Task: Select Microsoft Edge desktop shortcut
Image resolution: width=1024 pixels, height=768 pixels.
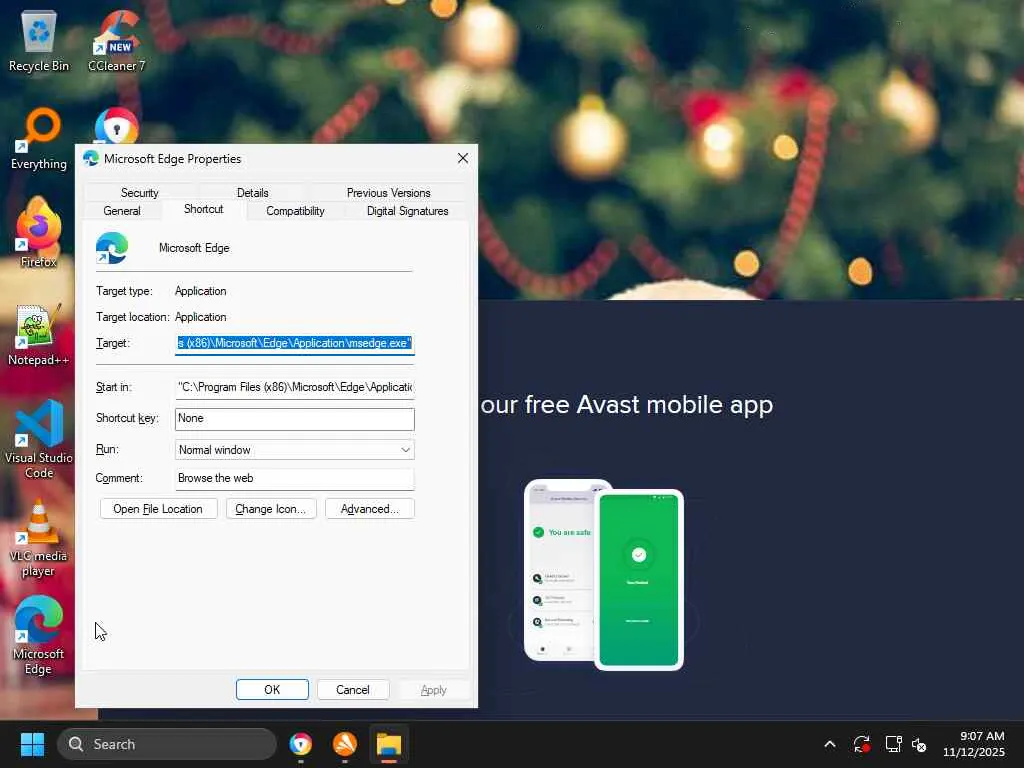Action: 39,635
